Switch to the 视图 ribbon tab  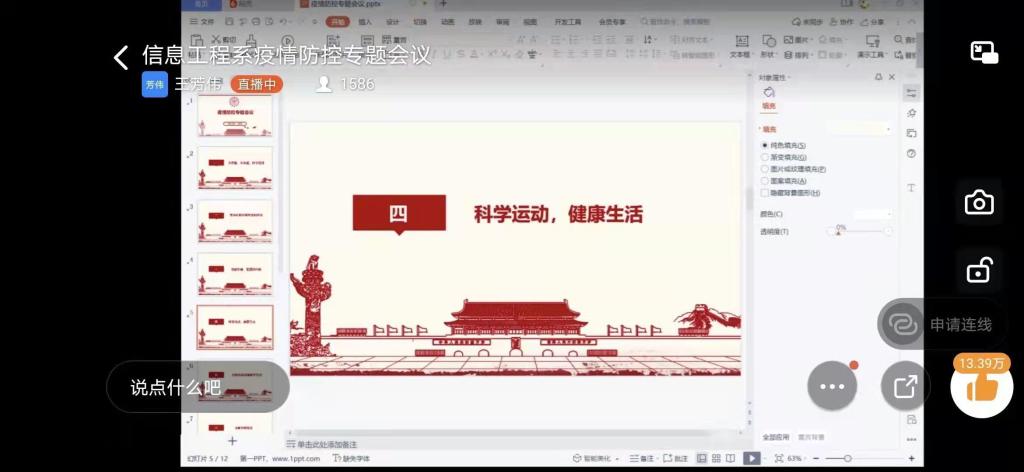point(530,22)
